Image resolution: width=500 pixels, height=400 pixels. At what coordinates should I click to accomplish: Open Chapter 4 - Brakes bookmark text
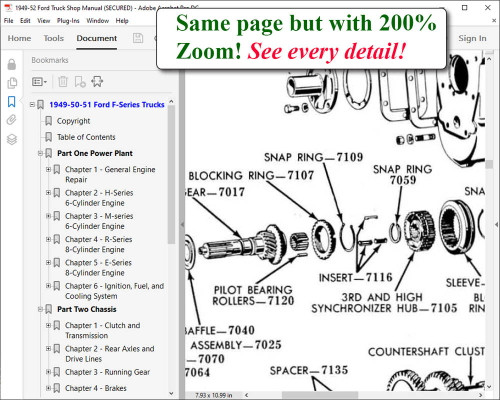(x=96, y=388)
